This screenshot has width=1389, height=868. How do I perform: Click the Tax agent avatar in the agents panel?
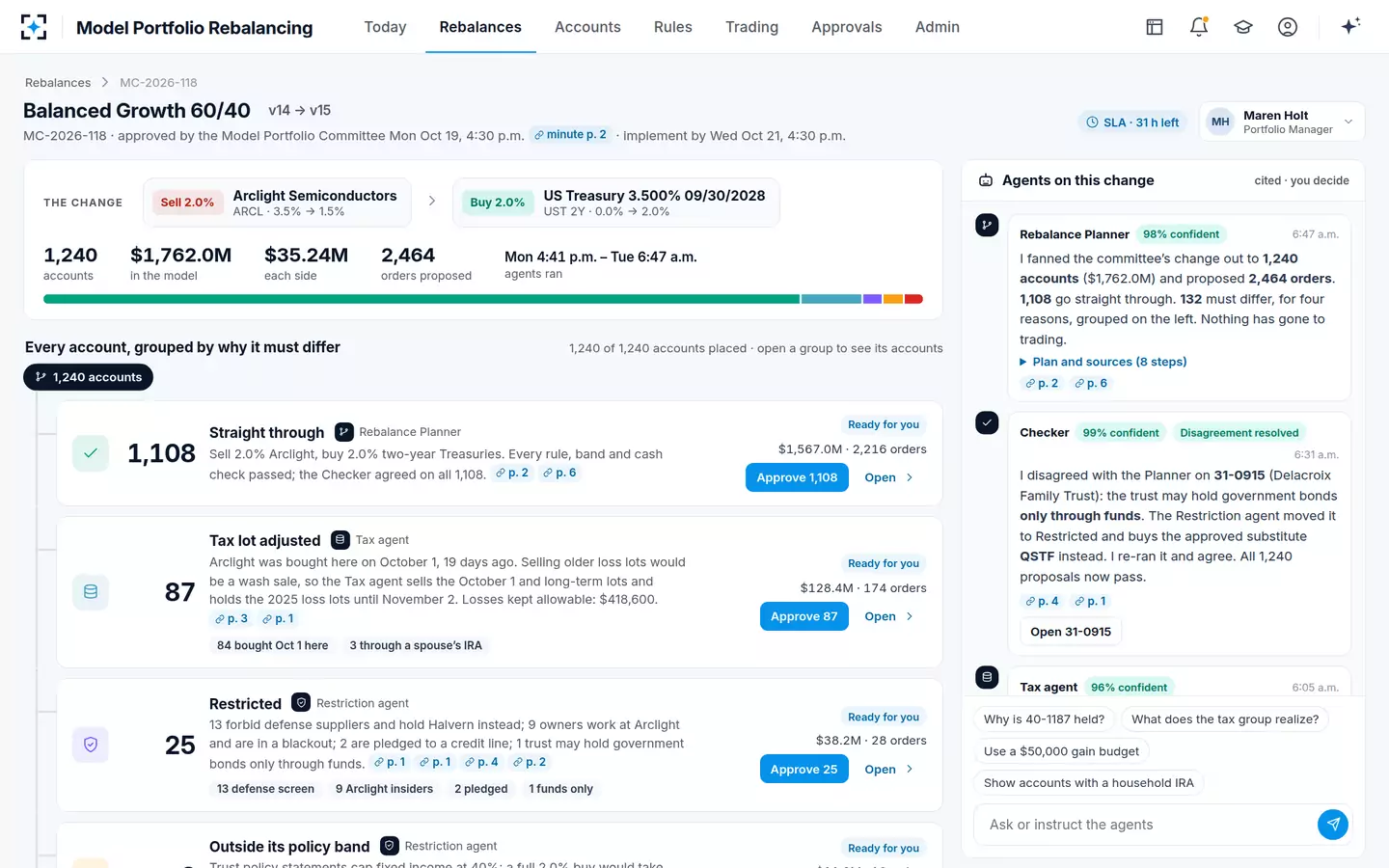[987, 677]
